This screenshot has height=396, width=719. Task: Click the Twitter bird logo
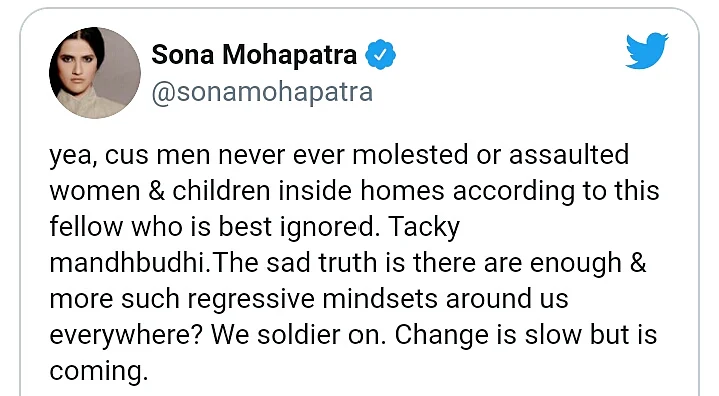pyautogui.click(x=647, y=50)
